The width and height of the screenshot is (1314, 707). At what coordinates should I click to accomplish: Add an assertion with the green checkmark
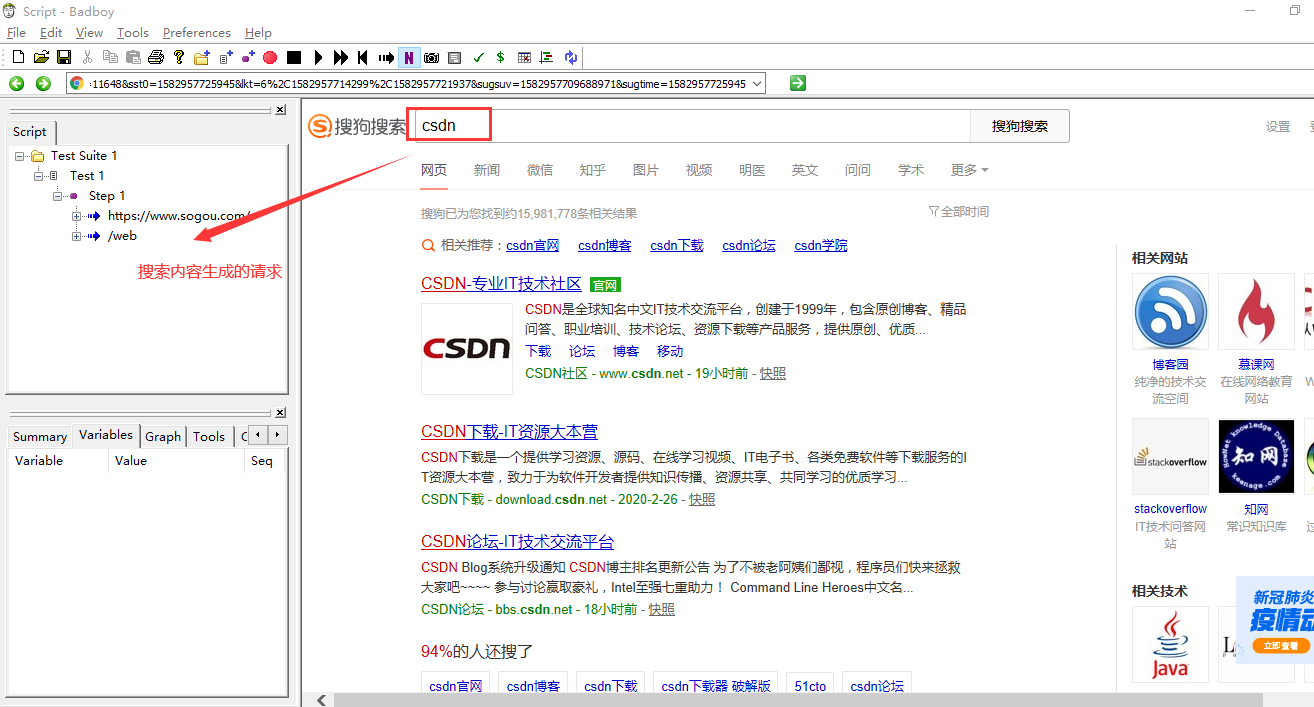pos(478,57)
